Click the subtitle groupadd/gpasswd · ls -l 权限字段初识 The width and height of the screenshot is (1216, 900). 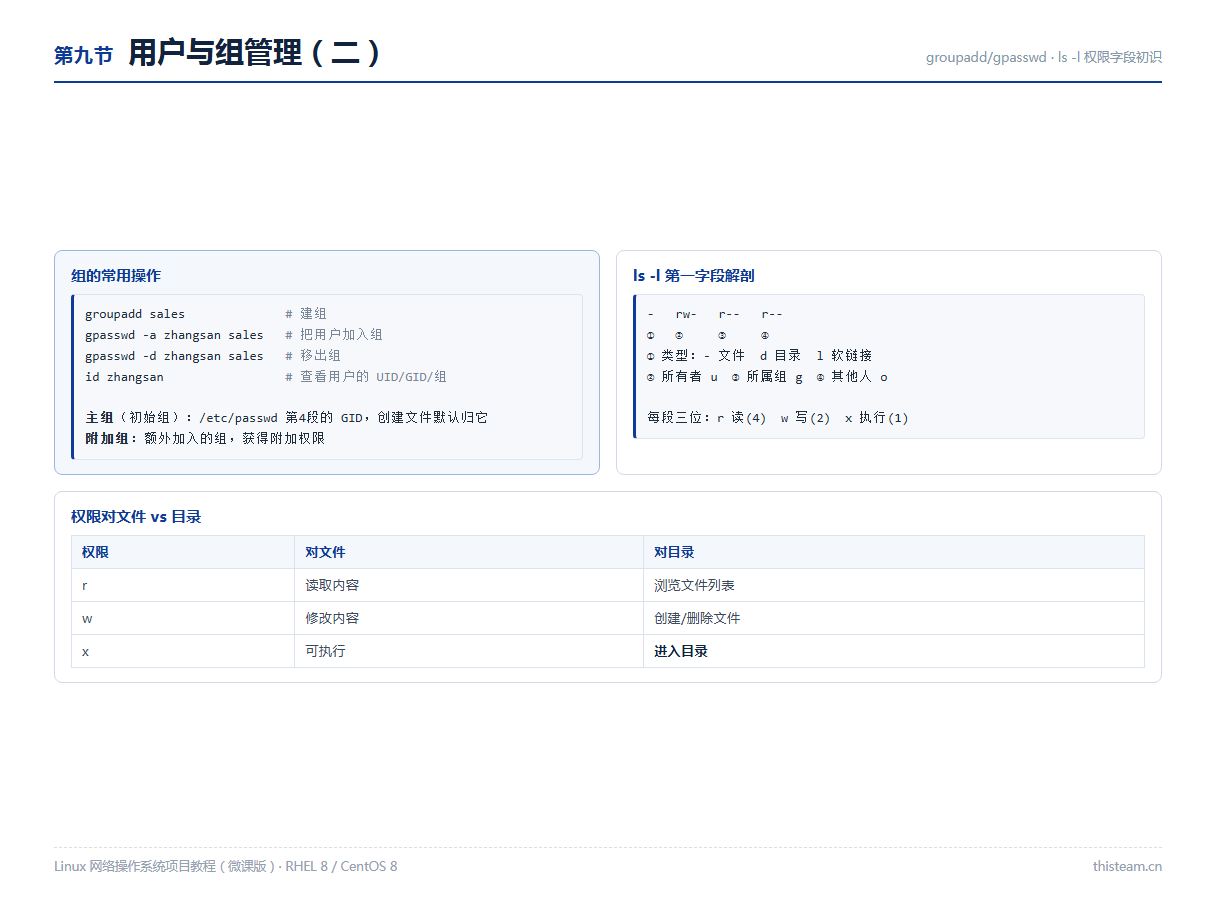1044,57
